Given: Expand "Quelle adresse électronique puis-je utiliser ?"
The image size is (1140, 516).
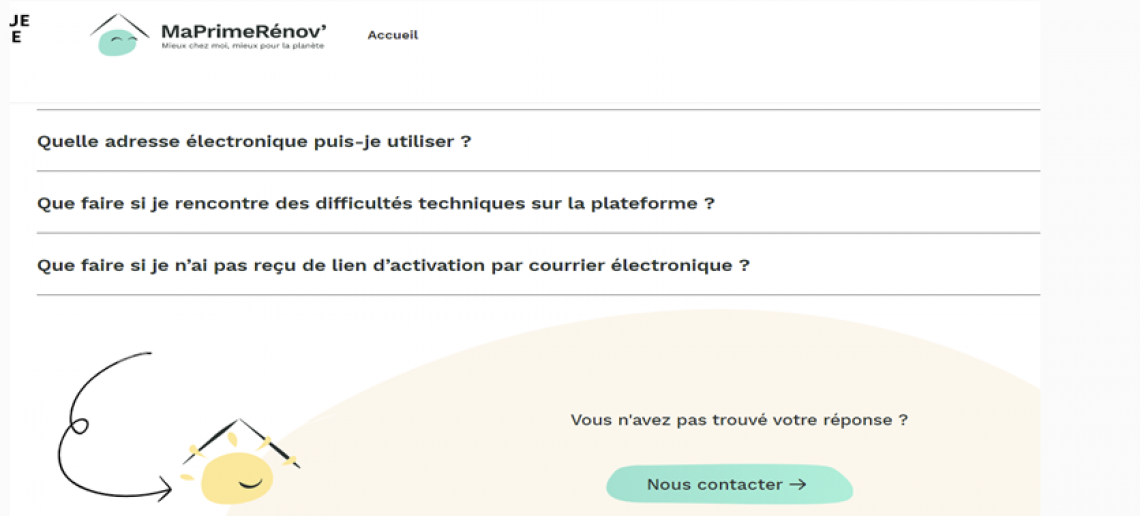Looking at the screenshot, I should point(254,141).
